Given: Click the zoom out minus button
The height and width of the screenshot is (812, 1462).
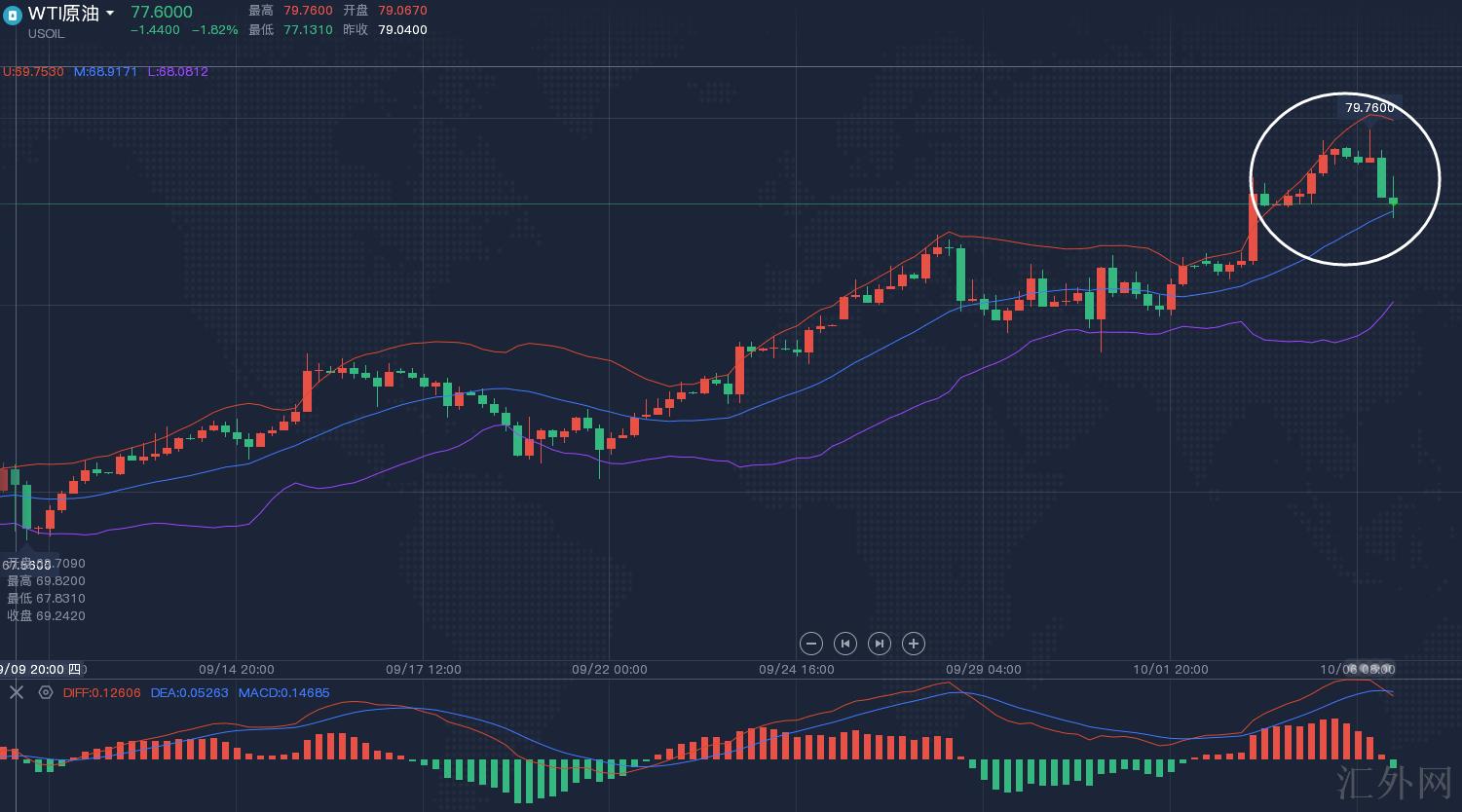Looking at the screenshot, I should point(810,644).
